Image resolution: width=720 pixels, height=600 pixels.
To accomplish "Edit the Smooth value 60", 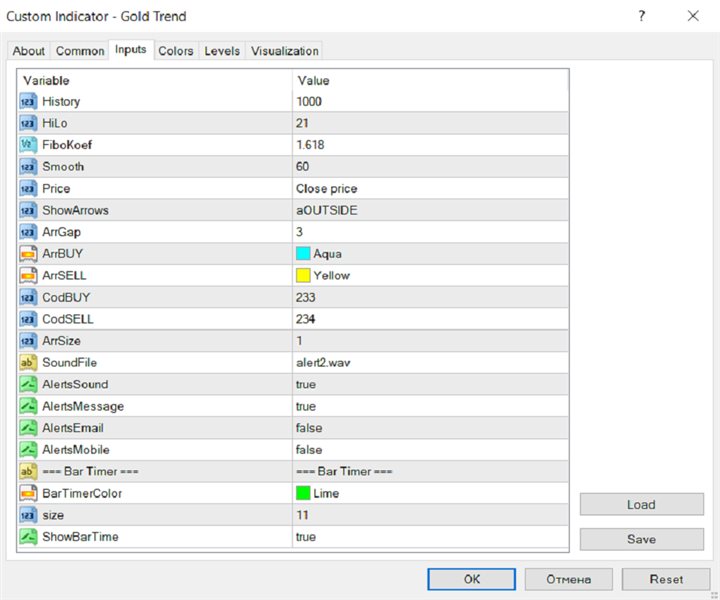I will 430,167.
